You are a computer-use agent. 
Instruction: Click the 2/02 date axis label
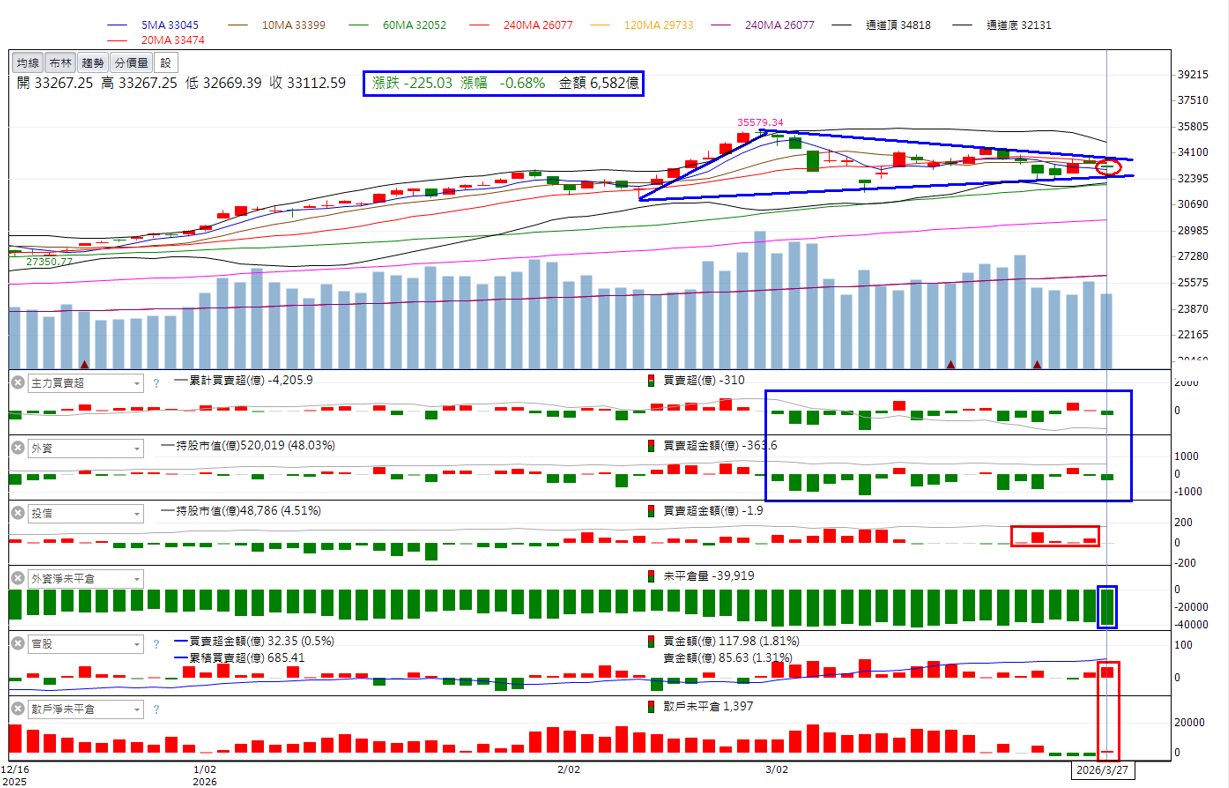(567, 770)
